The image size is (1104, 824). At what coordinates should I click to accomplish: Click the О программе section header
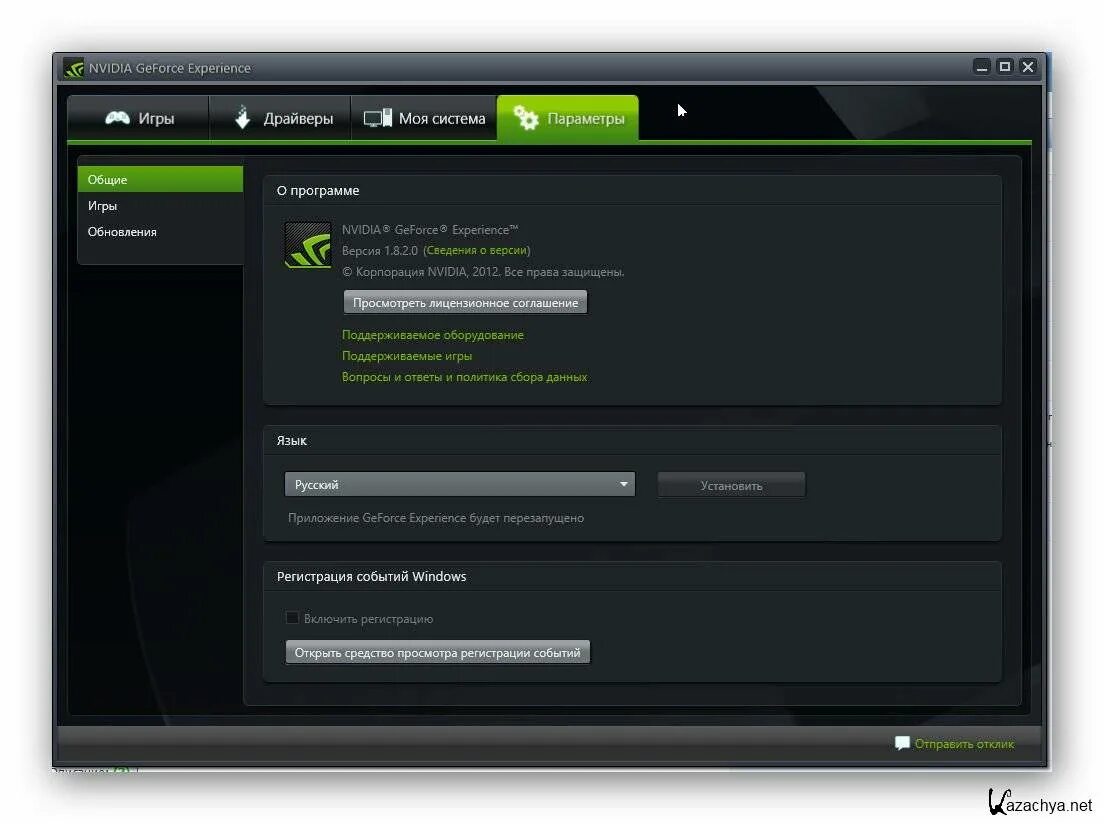pos(318,190)
